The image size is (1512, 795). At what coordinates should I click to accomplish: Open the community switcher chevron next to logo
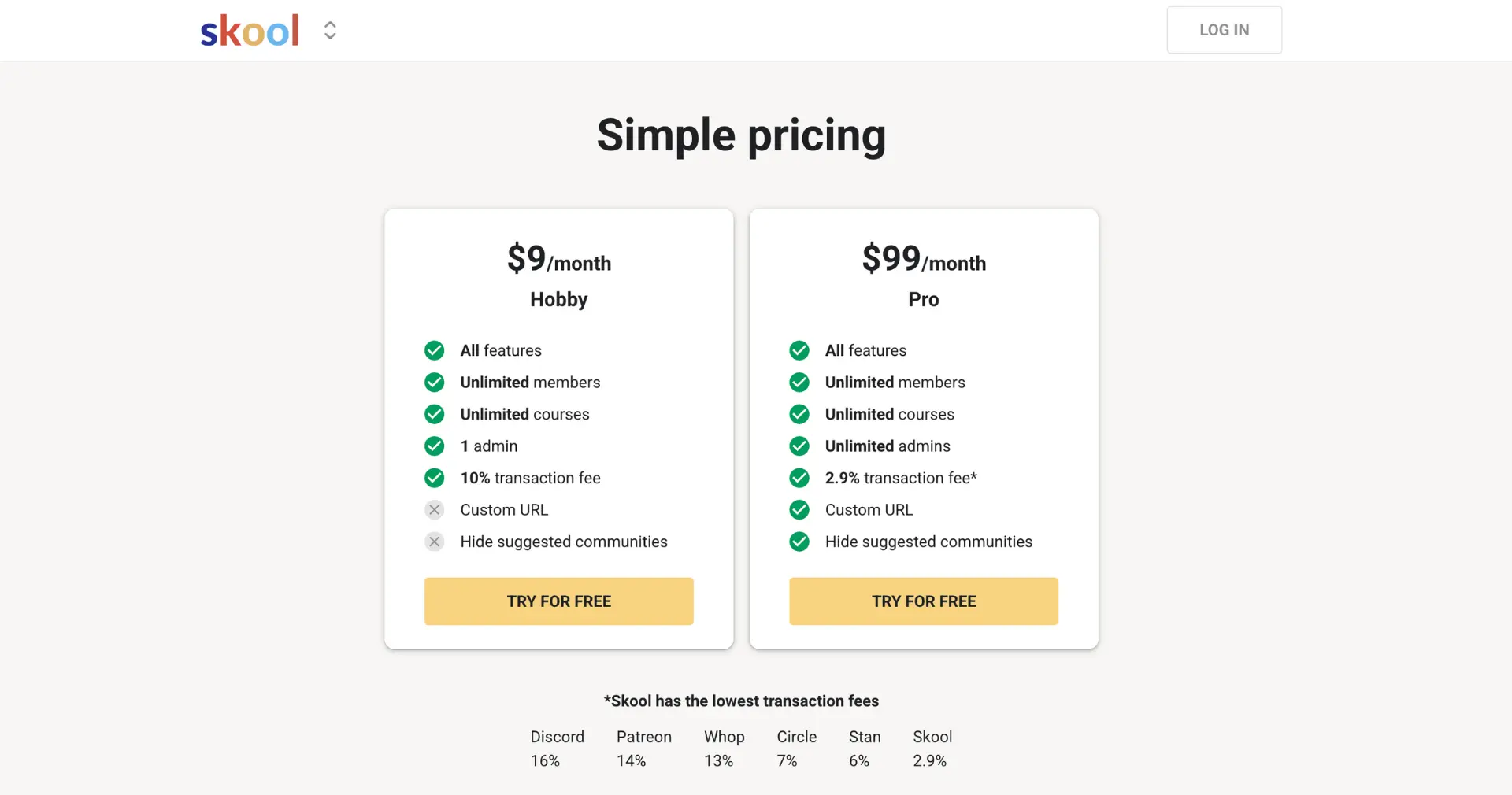[330, 31]
